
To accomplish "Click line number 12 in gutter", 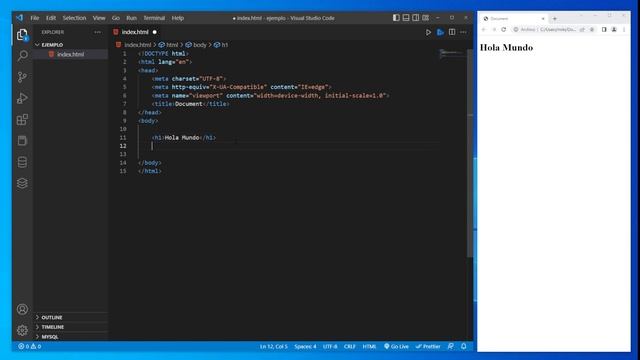I will [x=123, y=146].
